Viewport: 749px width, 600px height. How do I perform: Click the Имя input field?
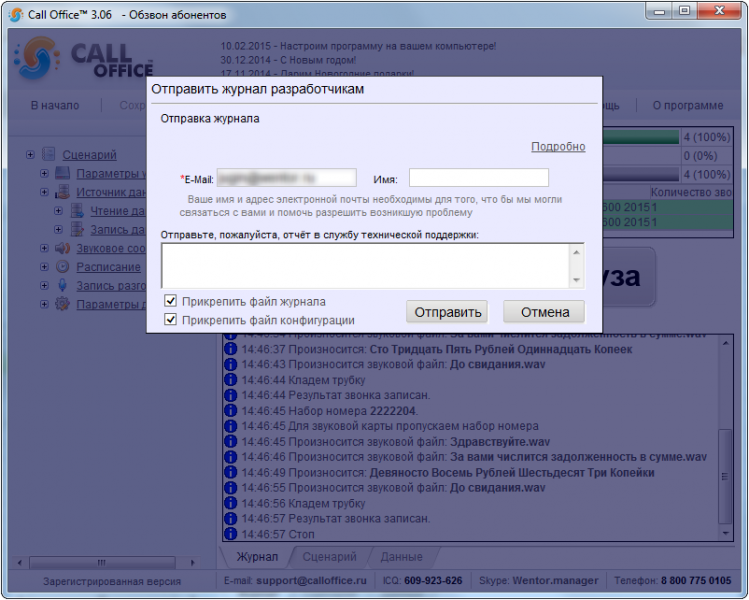click(x=479, y=178)
